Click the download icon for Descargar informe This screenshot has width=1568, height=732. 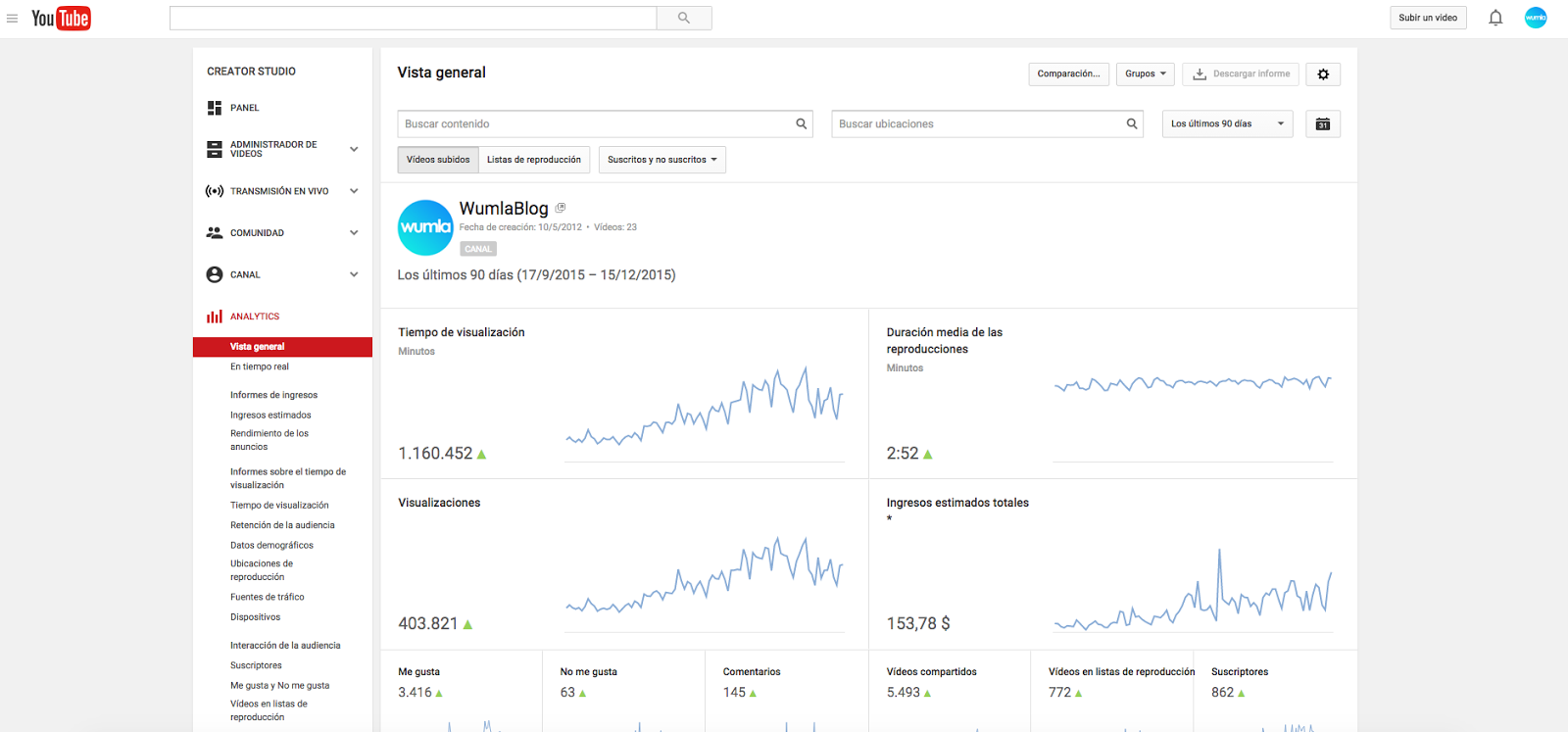1200,74
